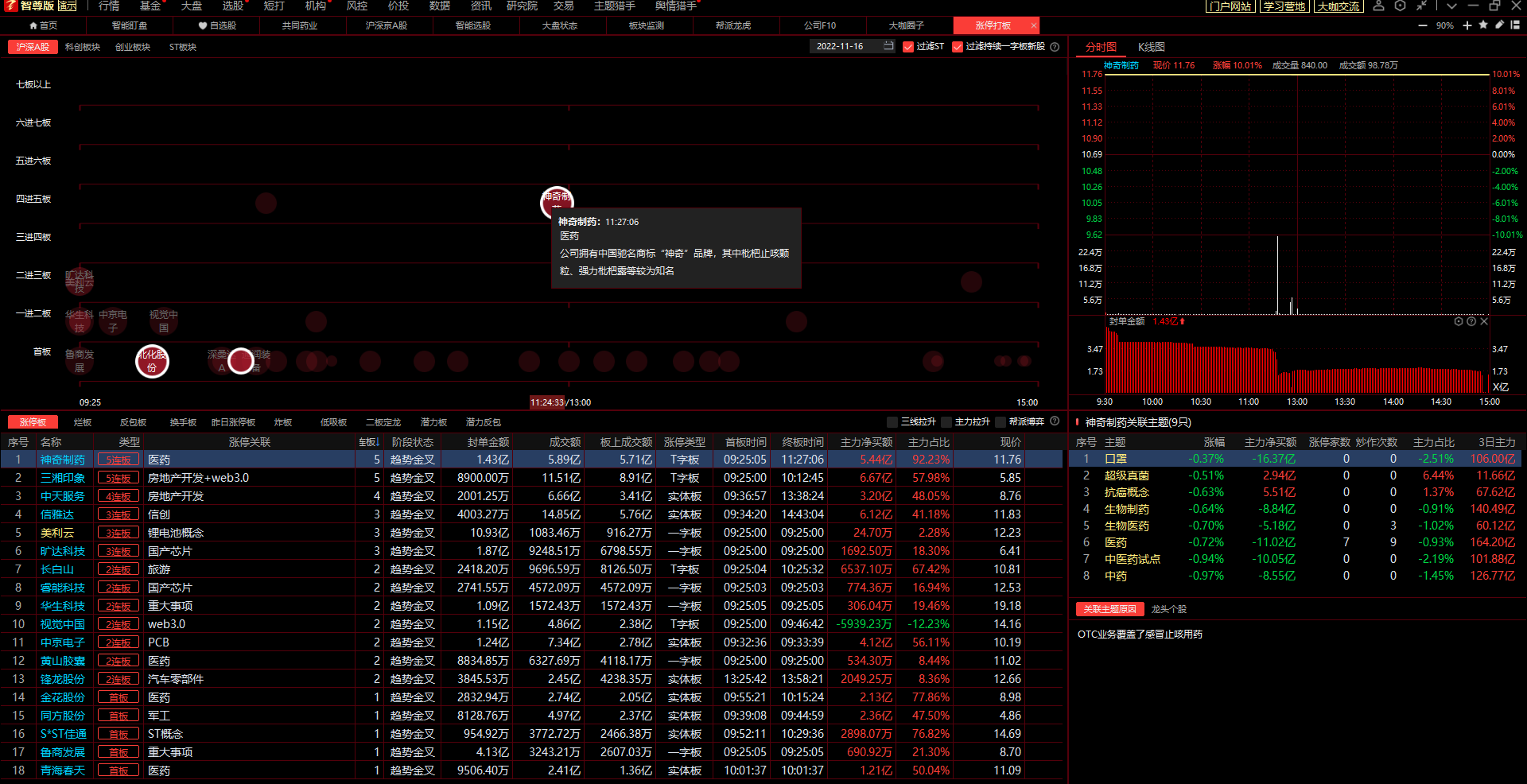Image resolution: width=1527 pixels, height=784 pixels.
Task: Click the shrink window arrows icon
Action: coord(1422,6)
